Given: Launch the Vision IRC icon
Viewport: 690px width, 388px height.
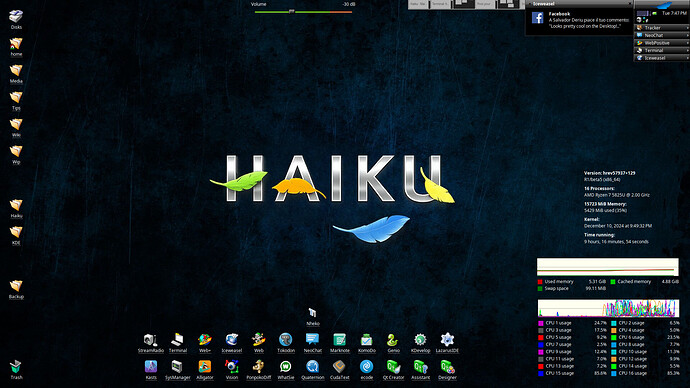Looking at the screenshot, I should [231, 366].
